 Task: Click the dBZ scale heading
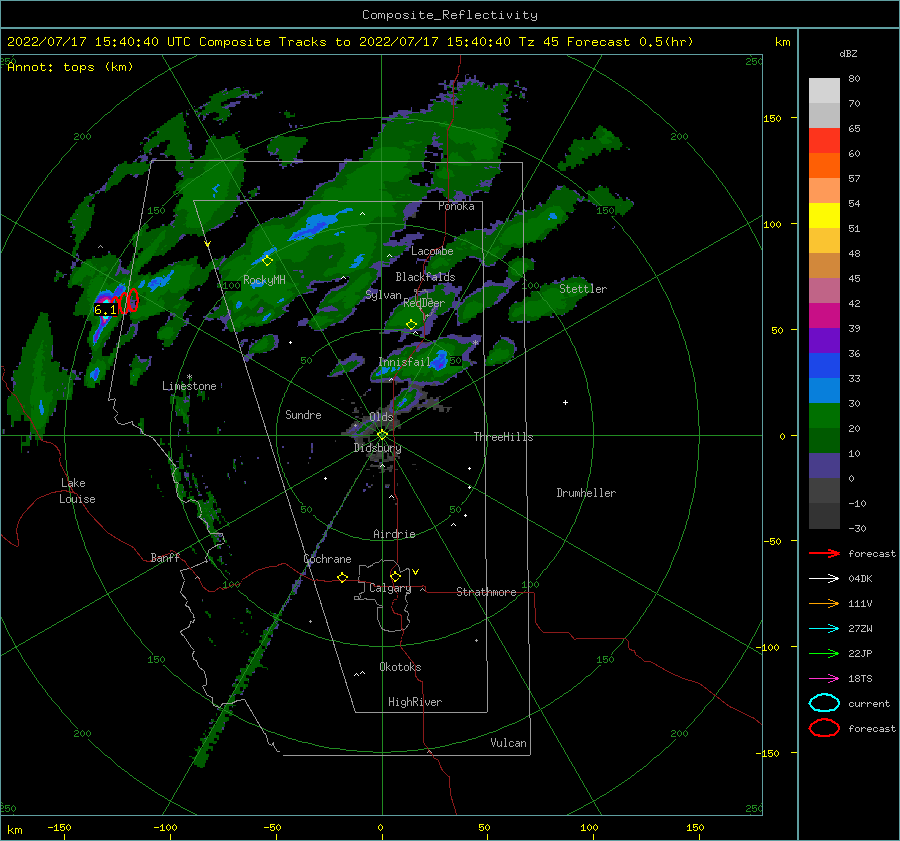click(x=848, y=54)
